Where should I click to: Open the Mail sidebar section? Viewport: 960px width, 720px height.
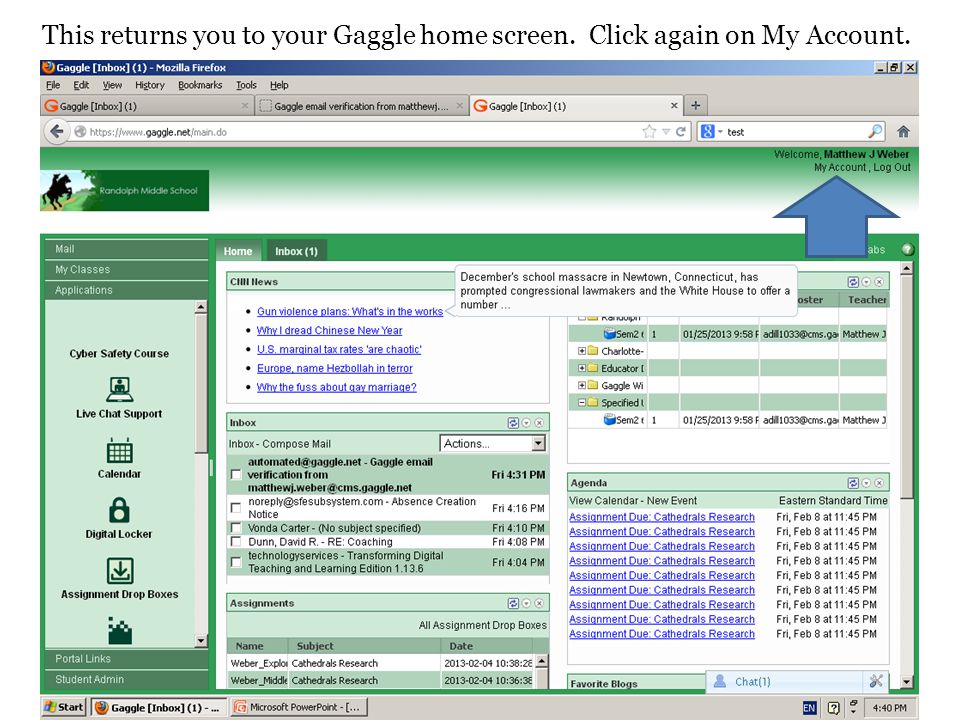[126, 249]
